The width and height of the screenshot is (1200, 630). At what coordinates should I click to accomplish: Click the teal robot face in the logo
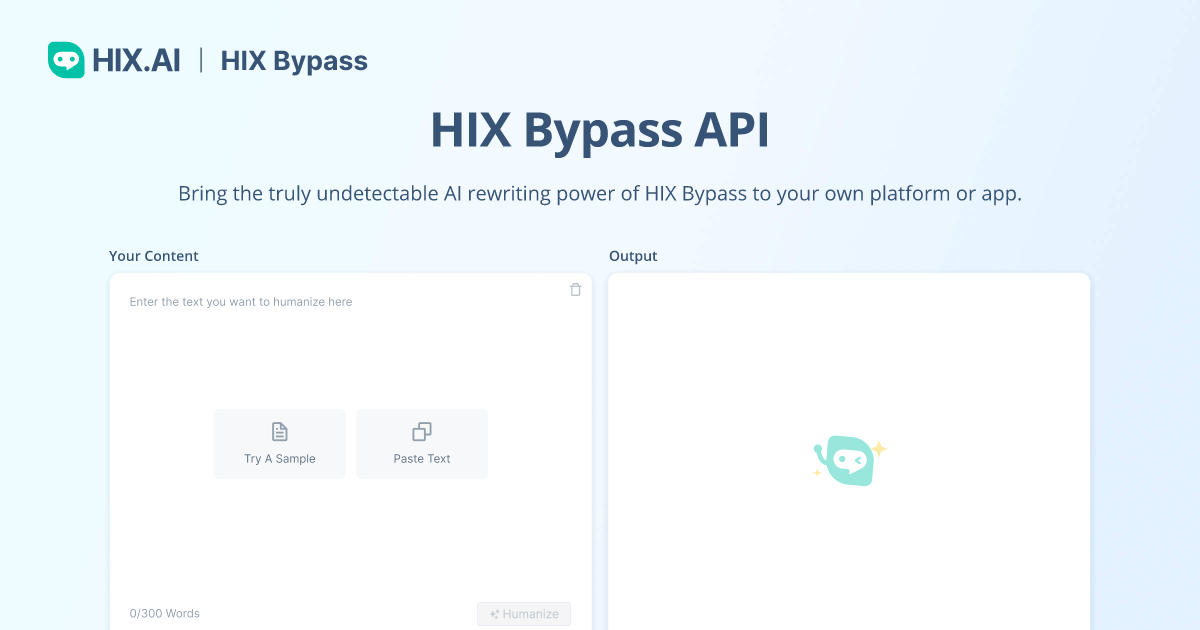pyautogui.click(x=66, y=59)
